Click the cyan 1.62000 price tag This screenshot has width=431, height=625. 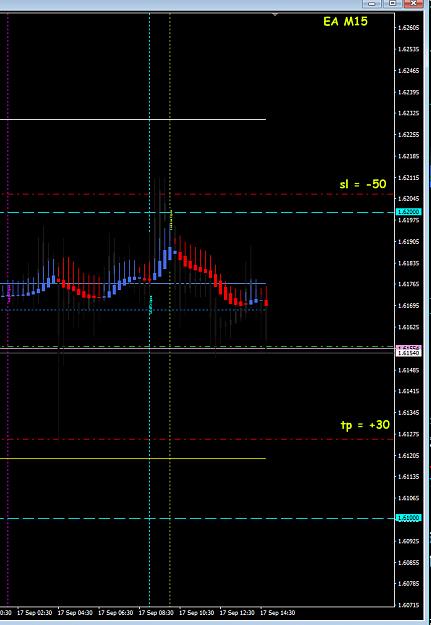(x=409, y=212)
